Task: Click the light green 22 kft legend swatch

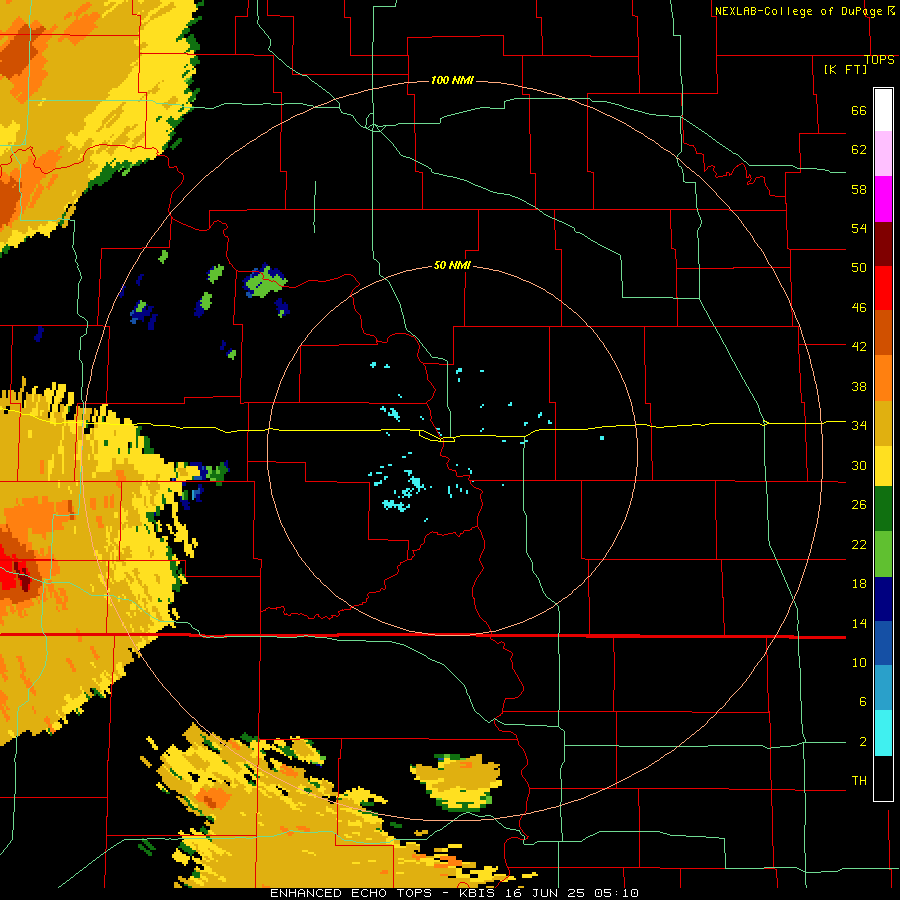Action: (x=883, y=554)
